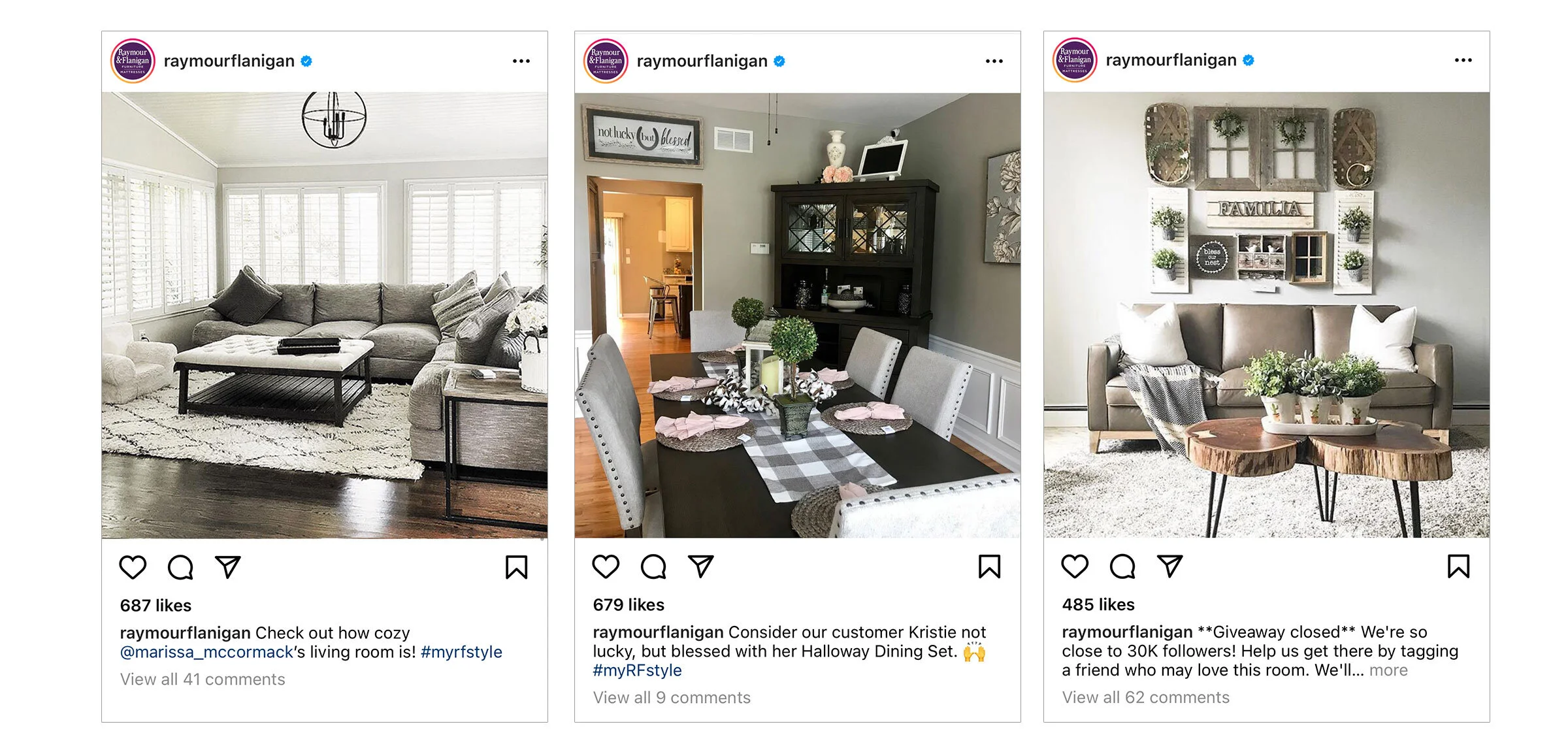The height and width of the screenshot is (752, 1568).
Task: Open the @marissa_mccormack profile mention
Action: [x=206, y=652]
